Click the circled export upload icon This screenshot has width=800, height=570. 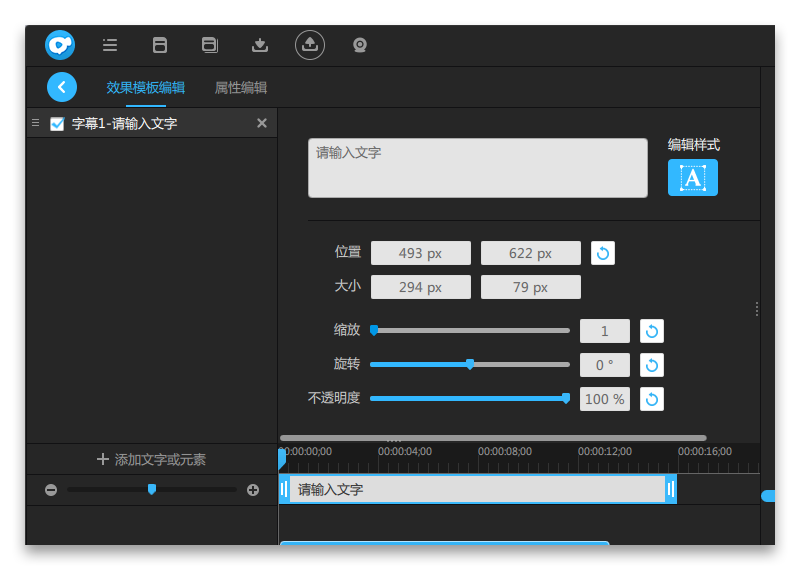[310, 45]
